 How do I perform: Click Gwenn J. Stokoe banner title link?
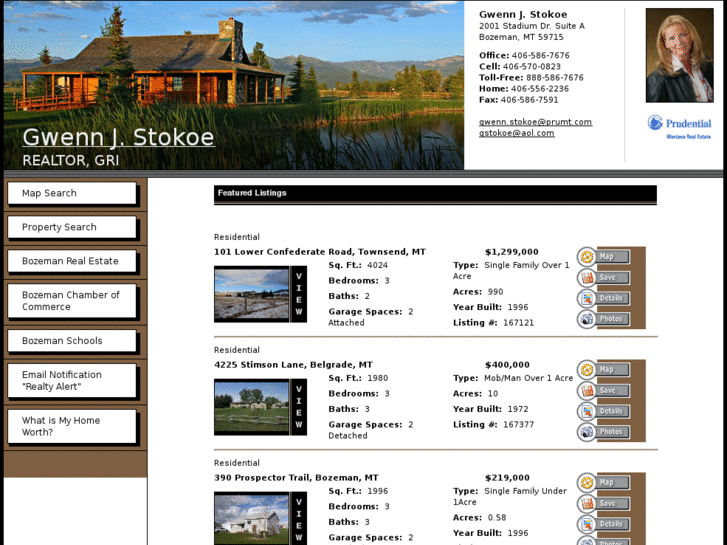click(118, 137)
